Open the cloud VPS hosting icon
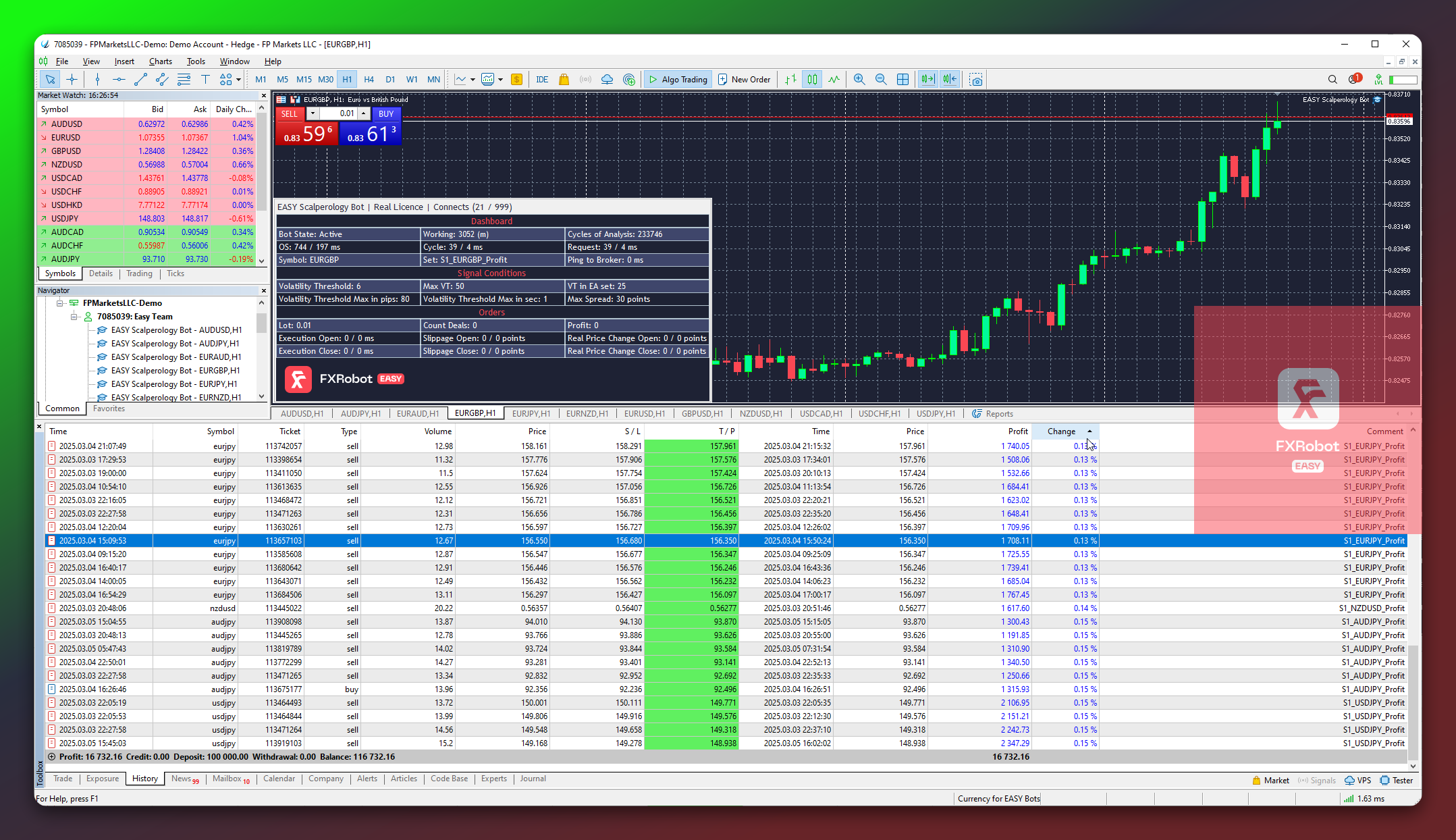This screenshot has height=840, width=1456. click(x=608, y=80)
